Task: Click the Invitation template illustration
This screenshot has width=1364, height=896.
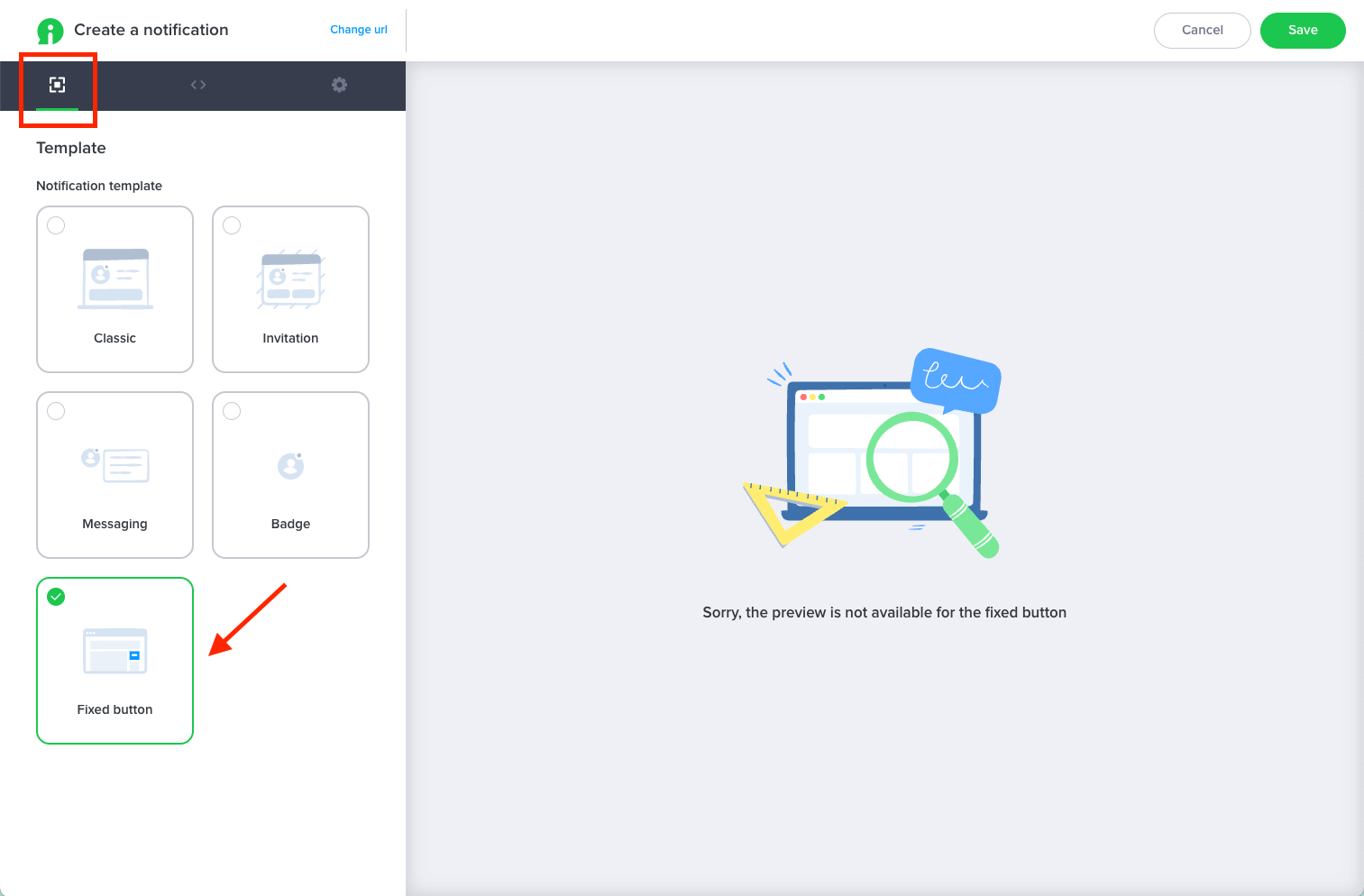Action: [x=290, y=279]
